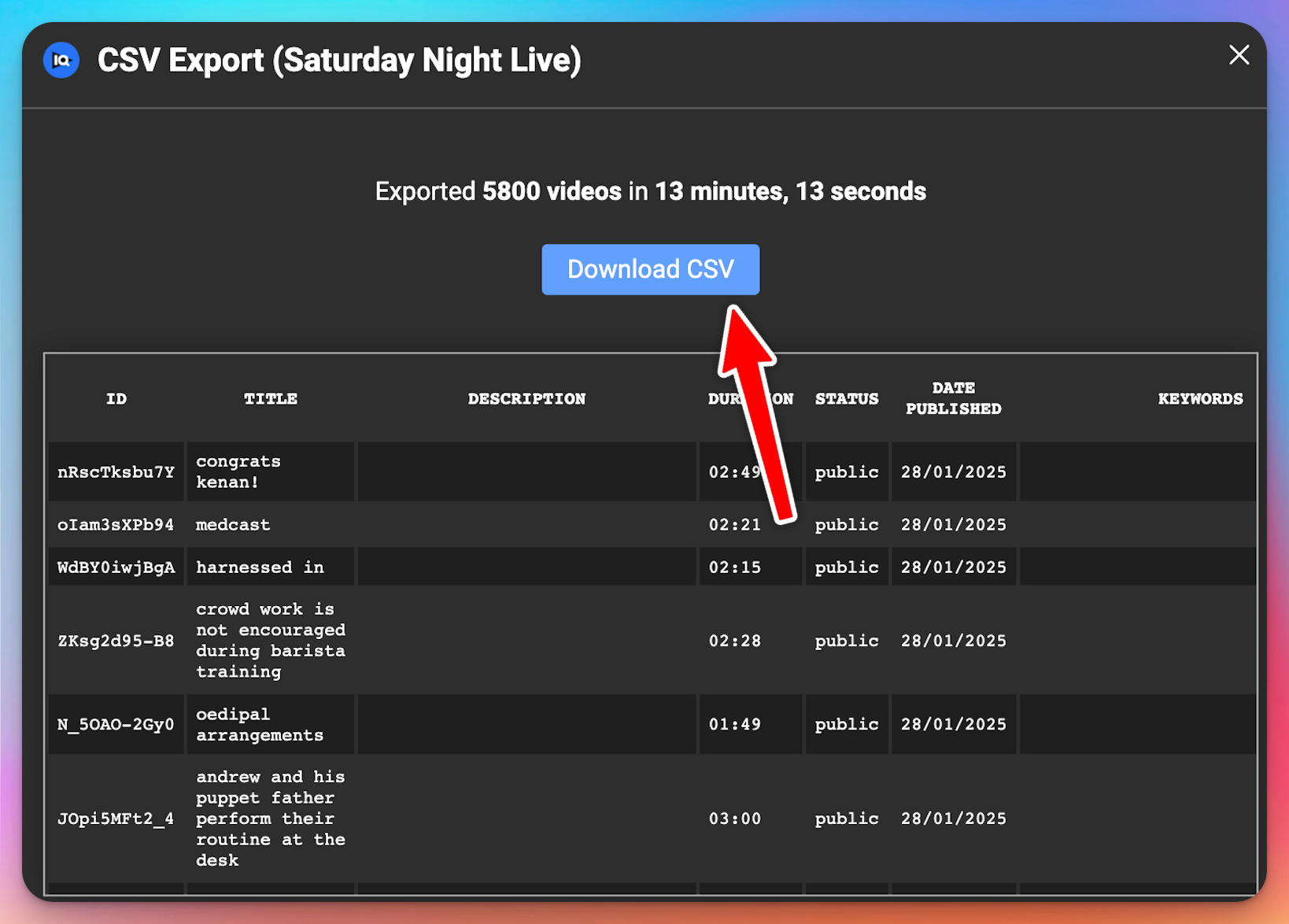1289x924 pixels.
Task: Close the CSV Export dialog
Action: point(1239,54)
